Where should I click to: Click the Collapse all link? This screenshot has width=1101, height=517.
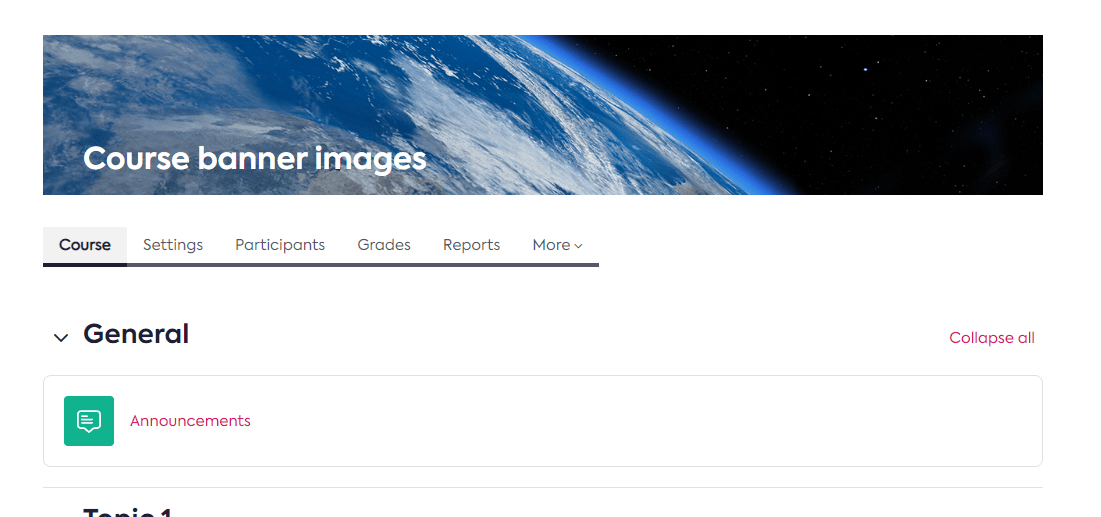tap(991, 338)
